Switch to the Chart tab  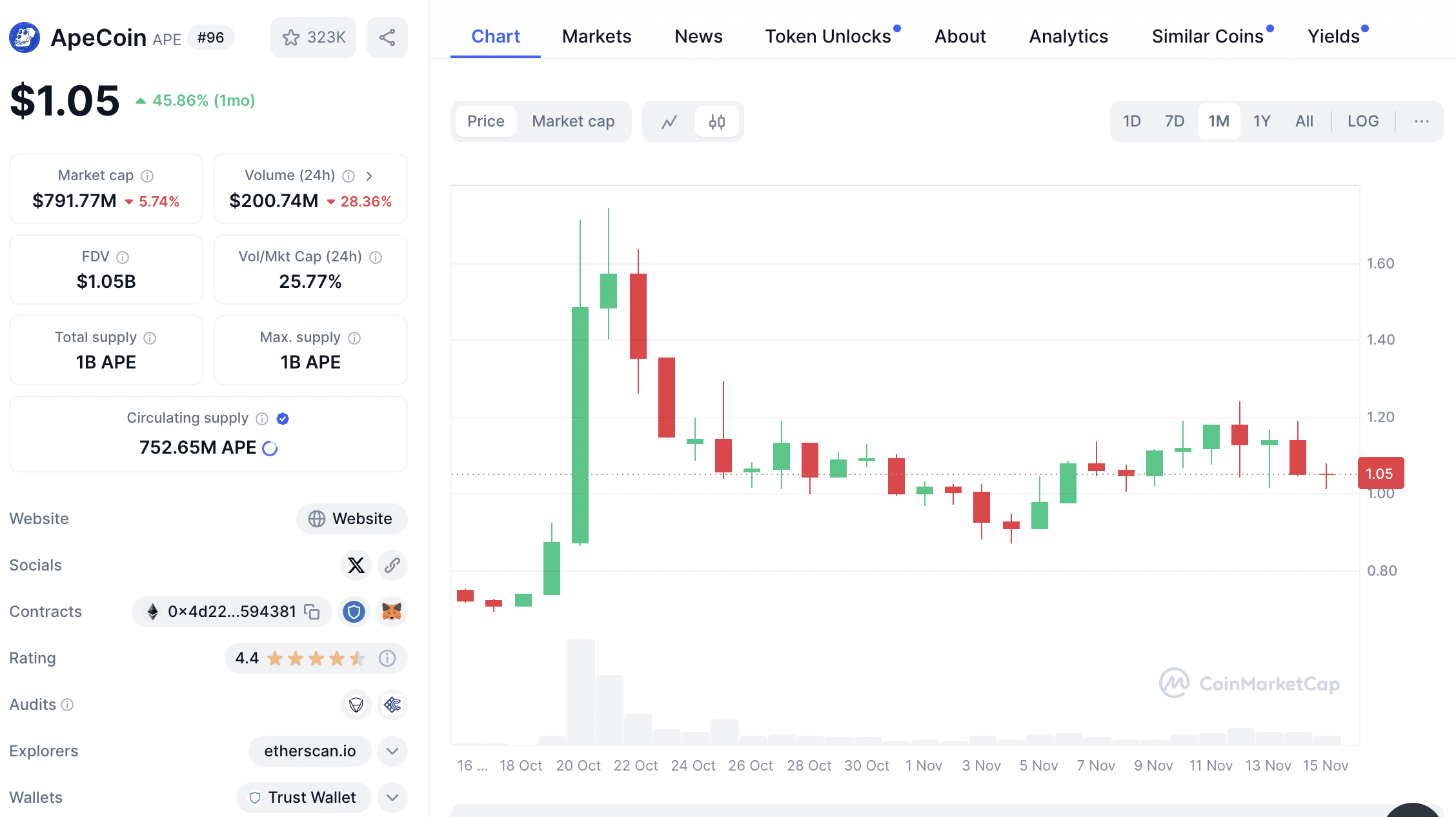496,36
